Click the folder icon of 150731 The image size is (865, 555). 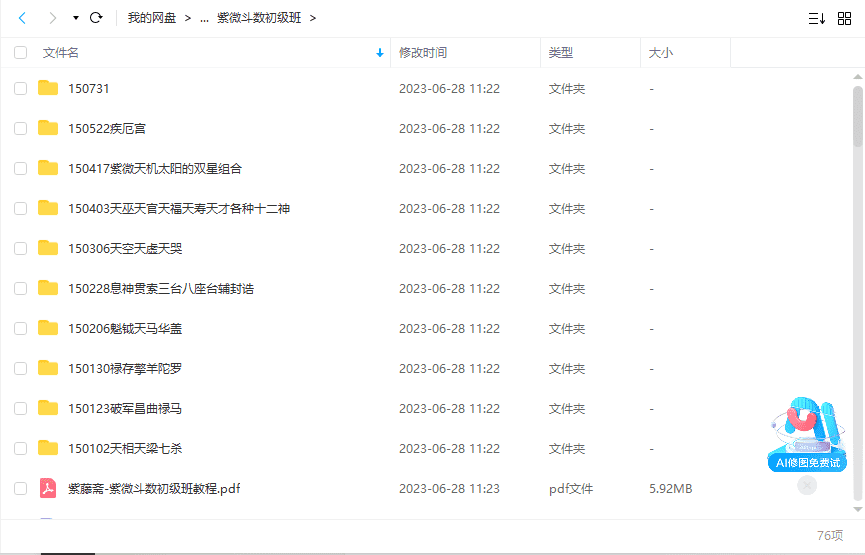pyautogui.click(x=47, y=88)
